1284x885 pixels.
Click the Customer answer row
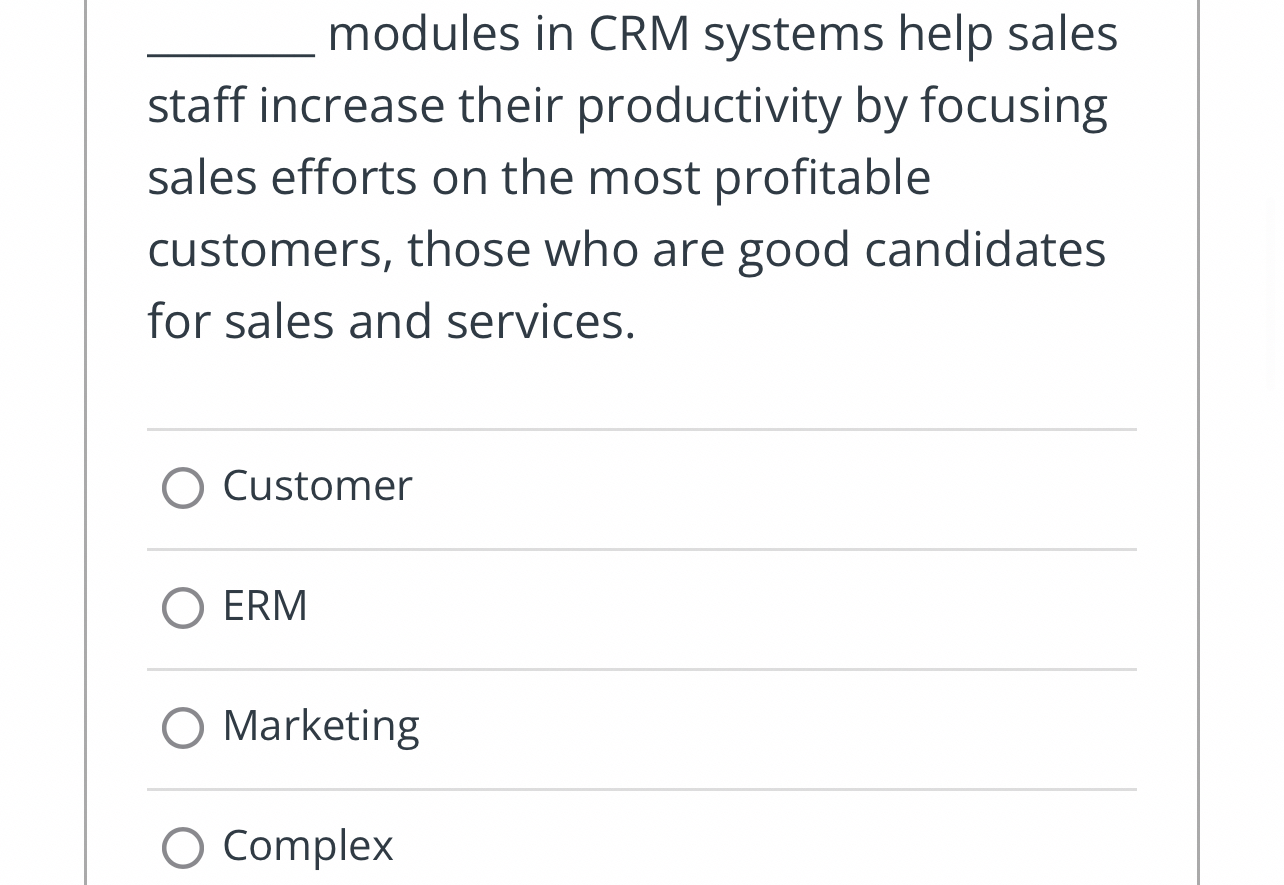coord(642,488)
